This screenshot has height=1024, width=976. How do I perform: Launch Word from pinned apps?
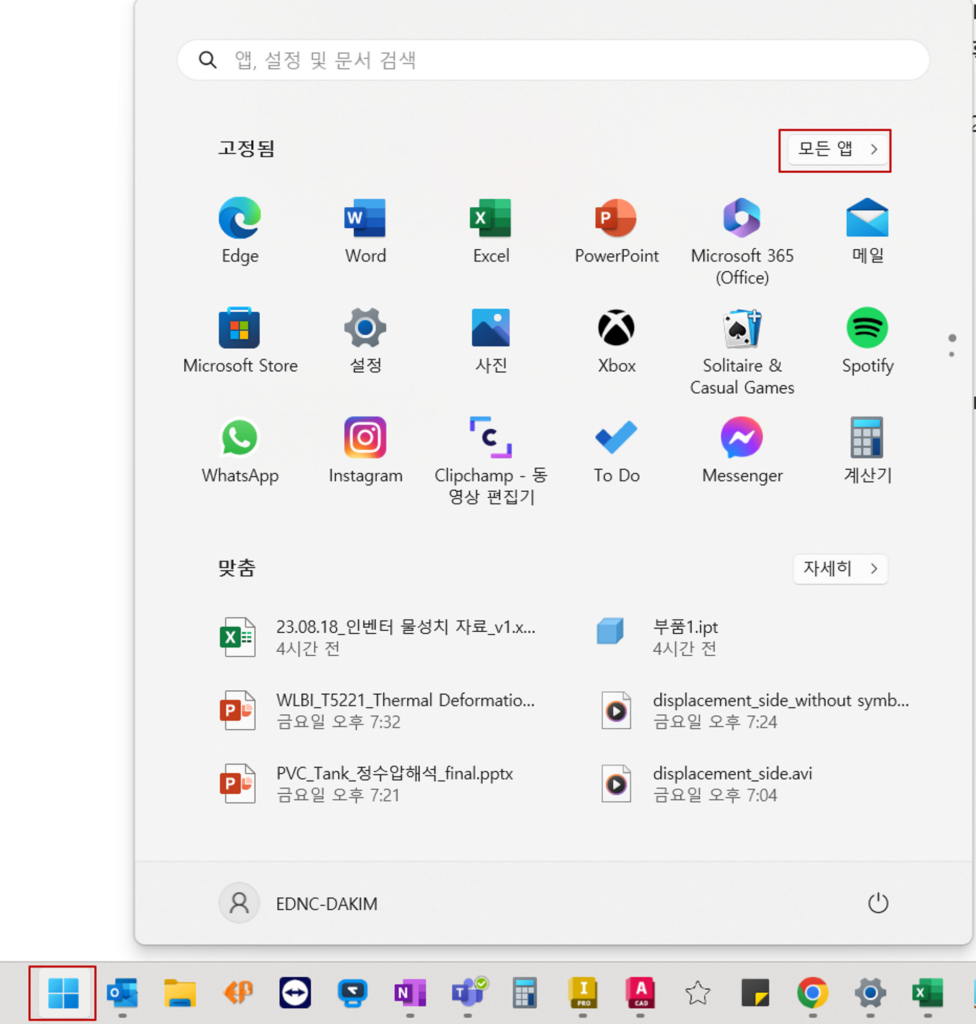click(x=365, y=231)
